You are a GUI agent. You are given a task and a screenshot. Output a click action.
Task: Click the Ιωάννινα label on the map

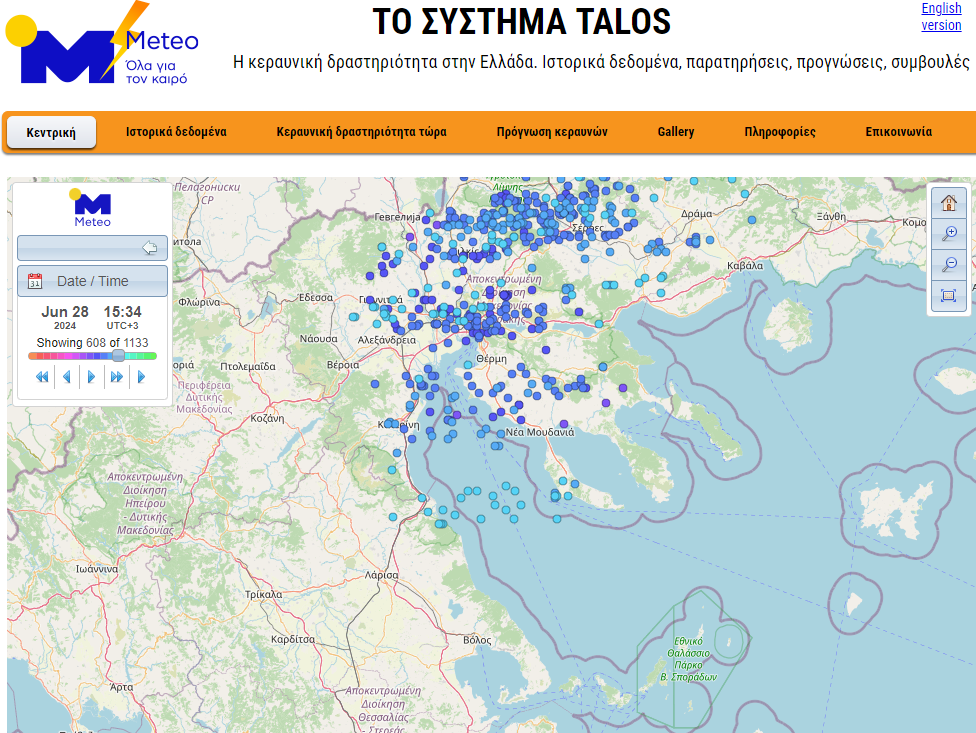coord(96,569)
